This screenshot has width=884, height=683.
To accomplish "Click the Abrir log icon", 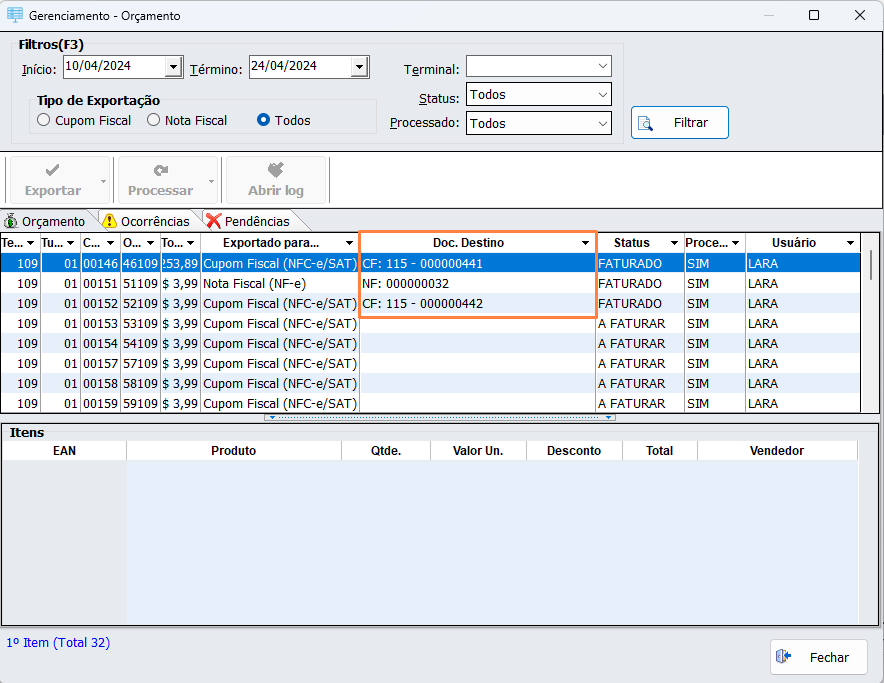I will click(x=276, y=171).
